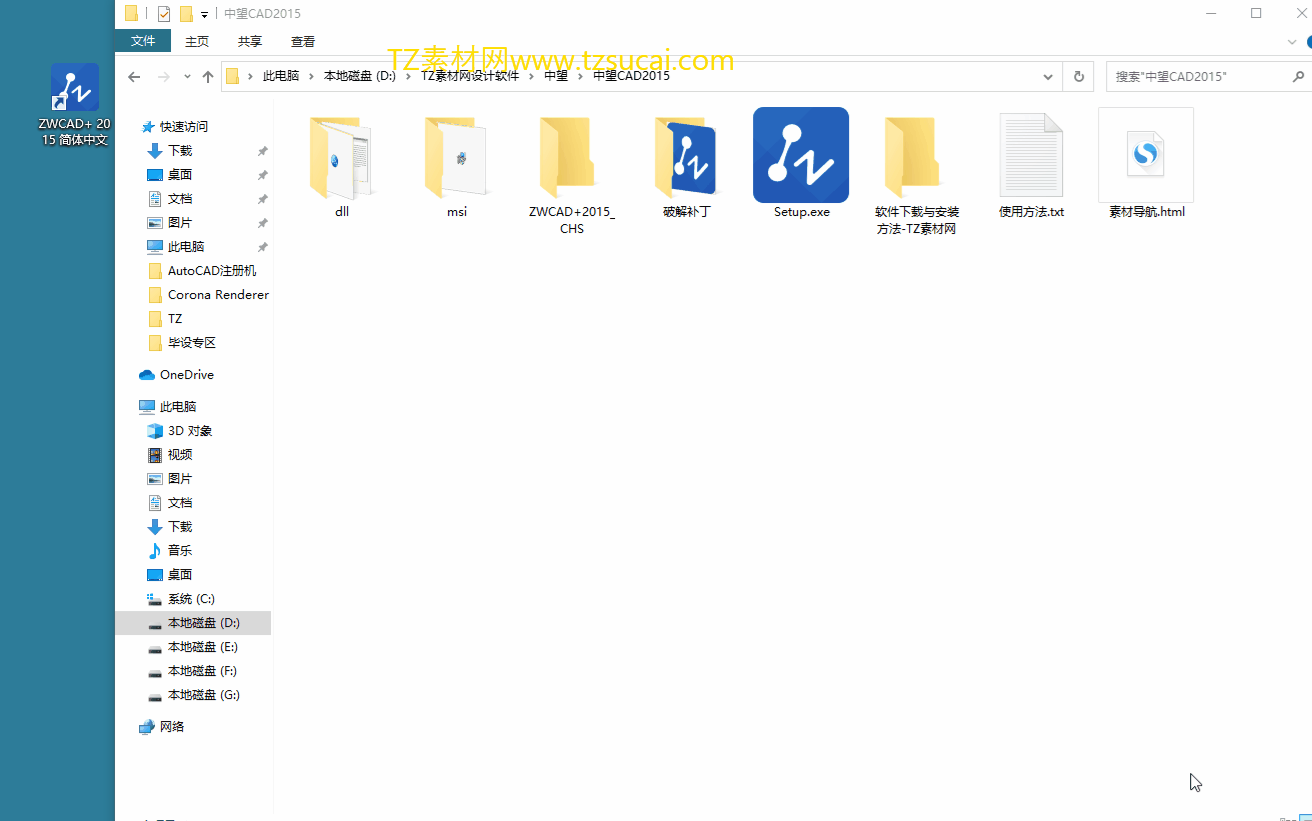Click the 中望 breadcrumb in address bar

point(556,76)
